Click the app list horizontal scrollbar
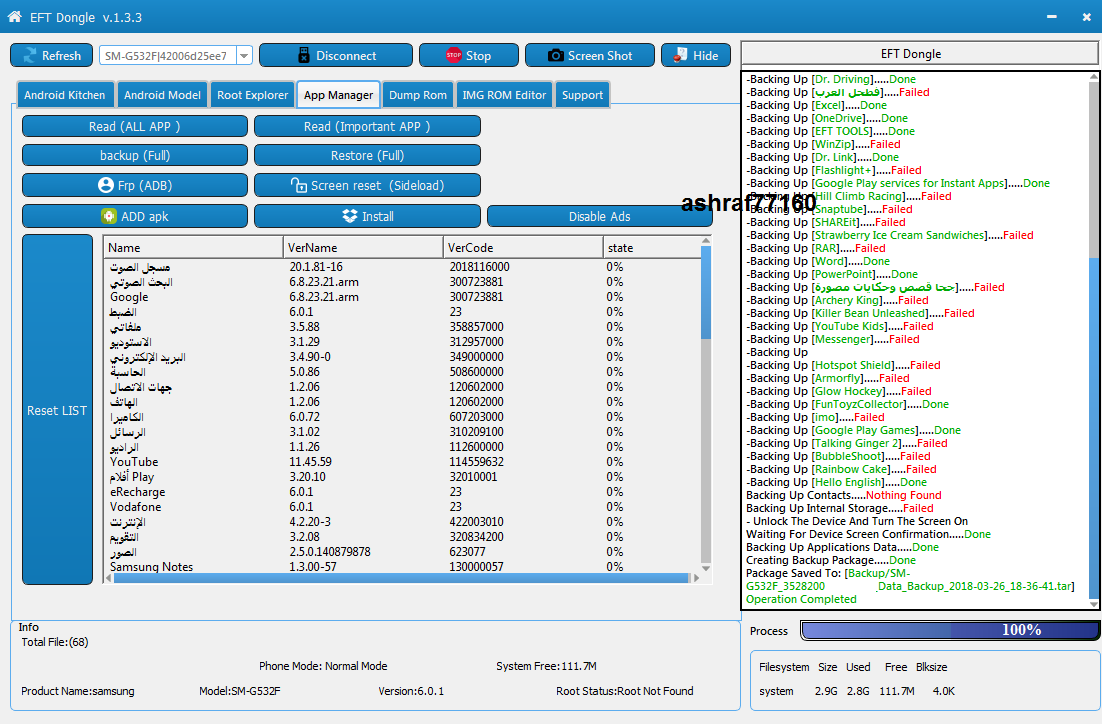This screenshot has width=1102, height=724. coord(401,578)
